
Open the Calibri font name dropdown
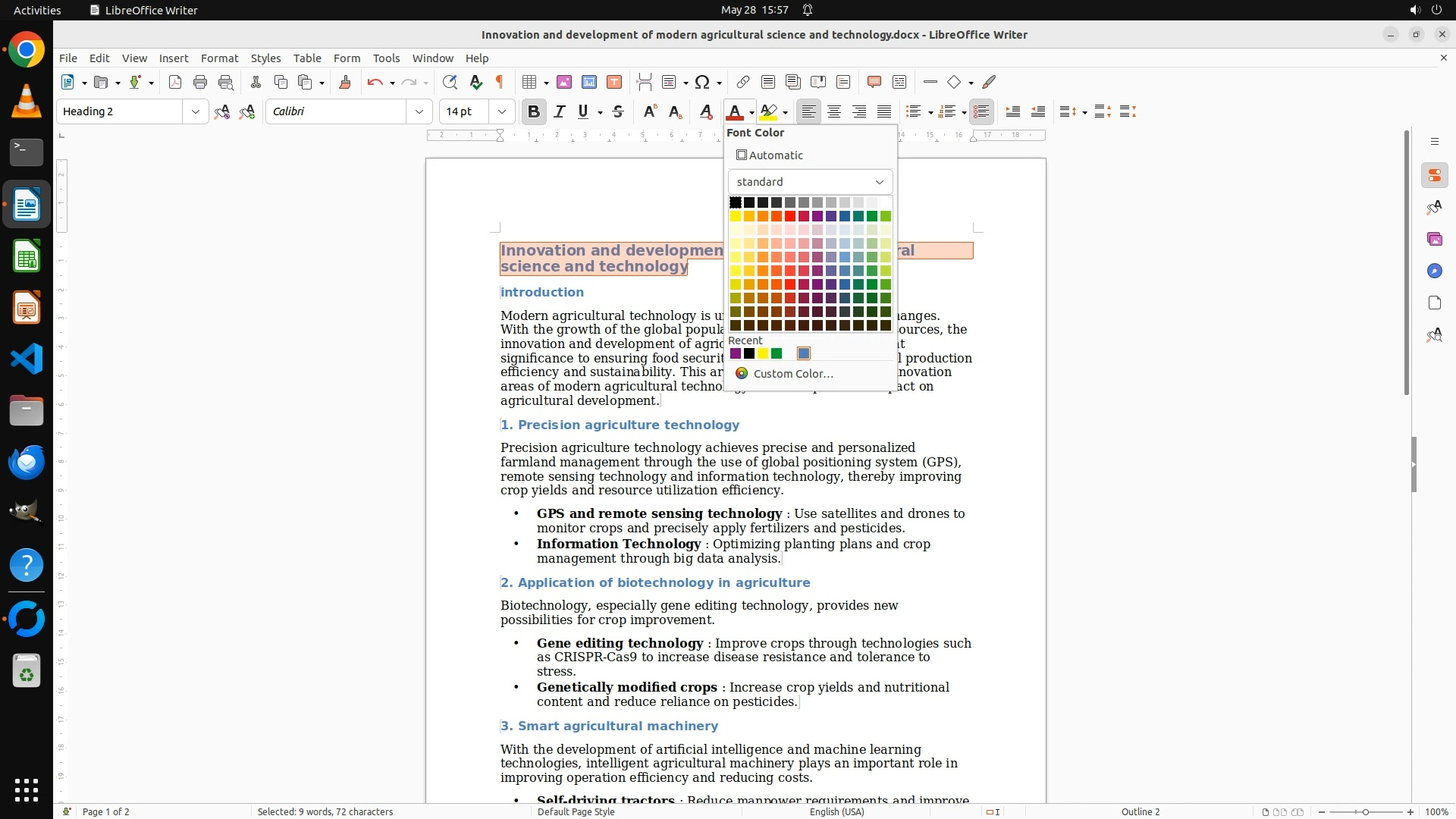(419, 111)
